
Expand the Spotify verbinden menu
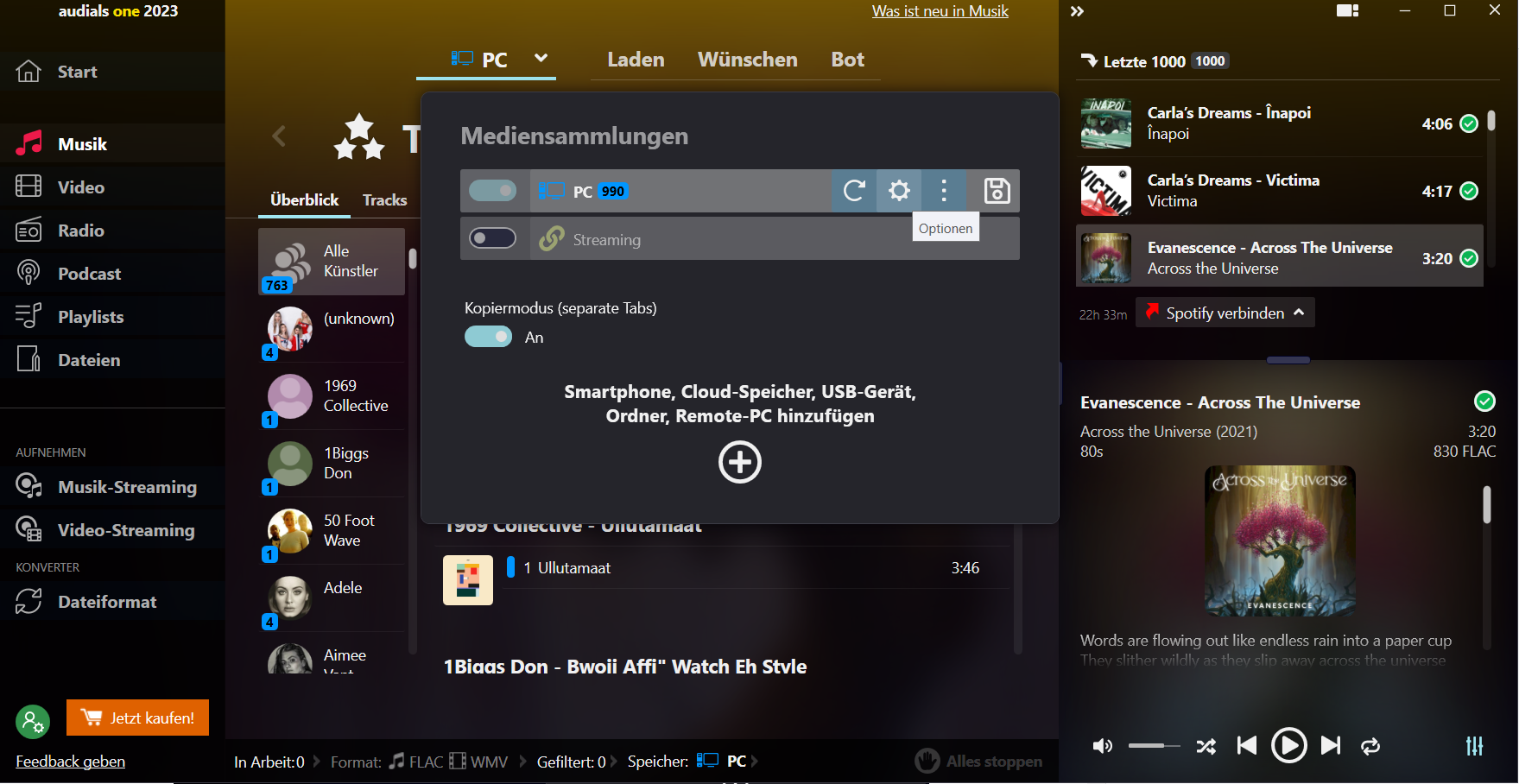(1225, 313)
